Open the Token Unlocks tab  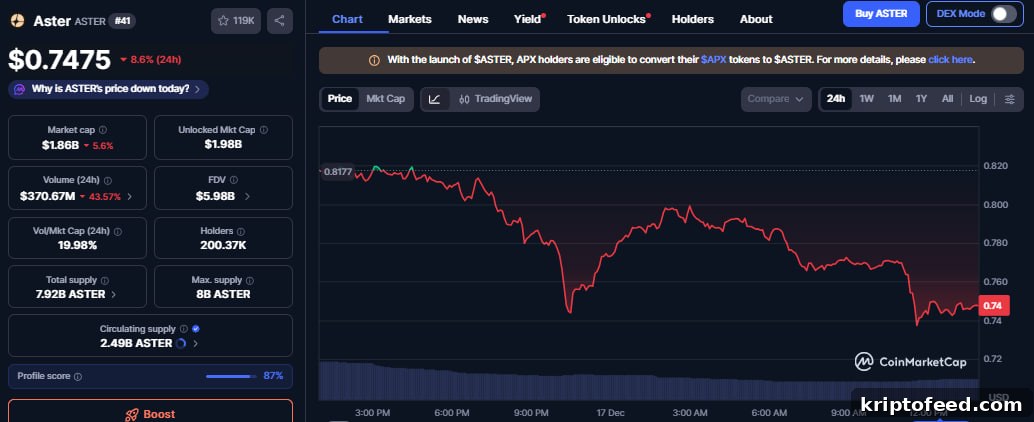click(x=607, y=19)
